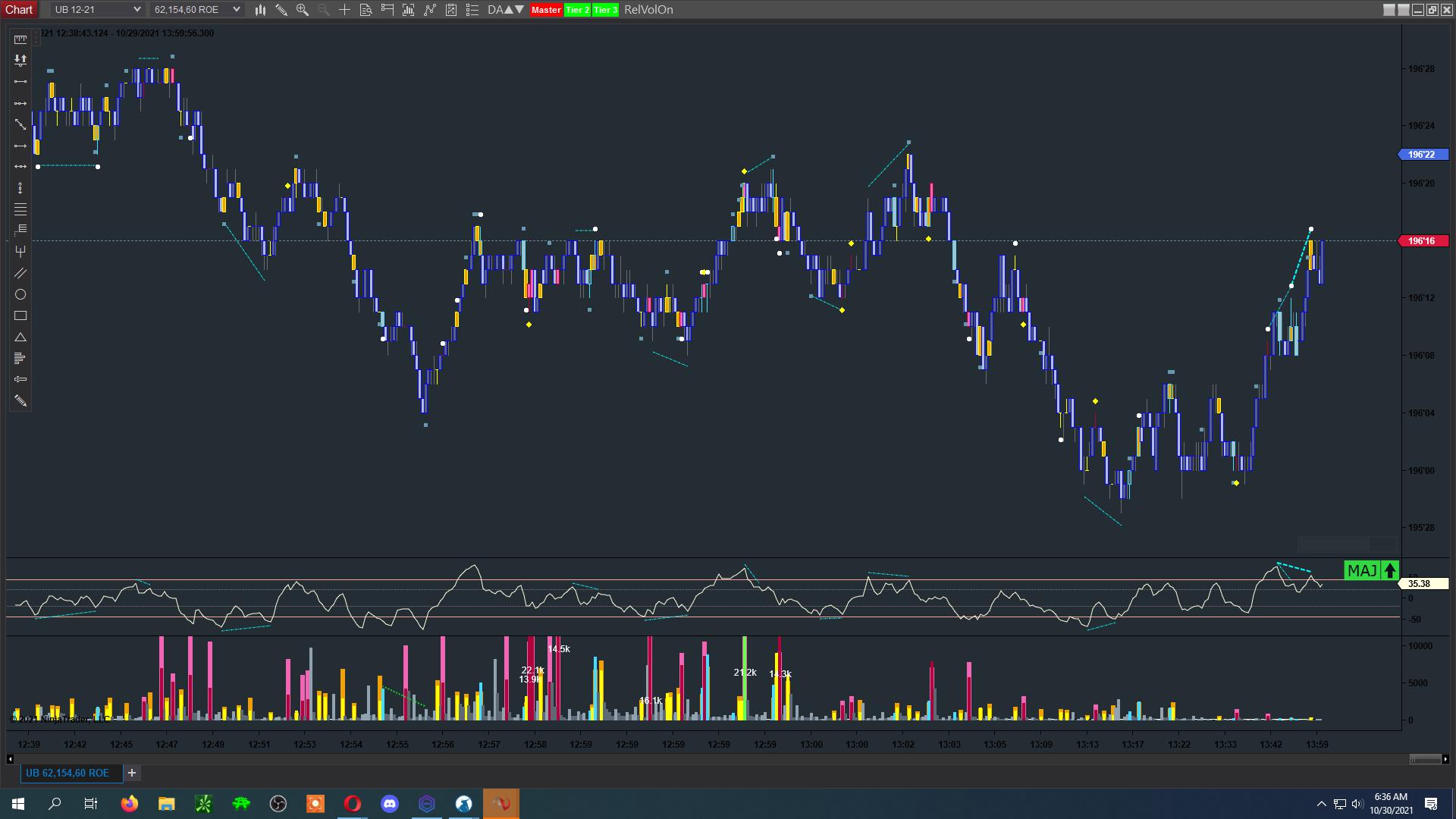The width and height of the screenshot is (1456, 819).
Task: Toggle the Tier 3 button
Action: (605, 10)
